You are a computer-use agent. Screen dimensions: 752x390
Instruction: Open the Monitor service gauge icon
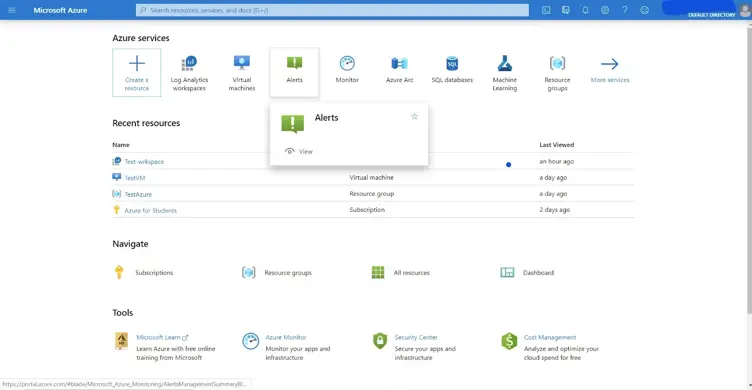(x=347, y=63)
